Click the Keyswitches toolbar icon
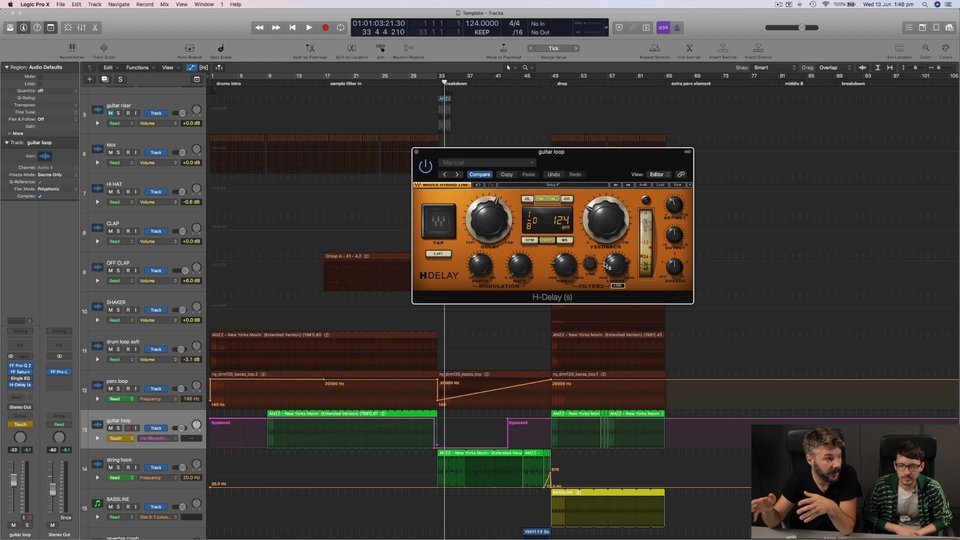This screenshot has height=540, width=960. pos(72,48)
